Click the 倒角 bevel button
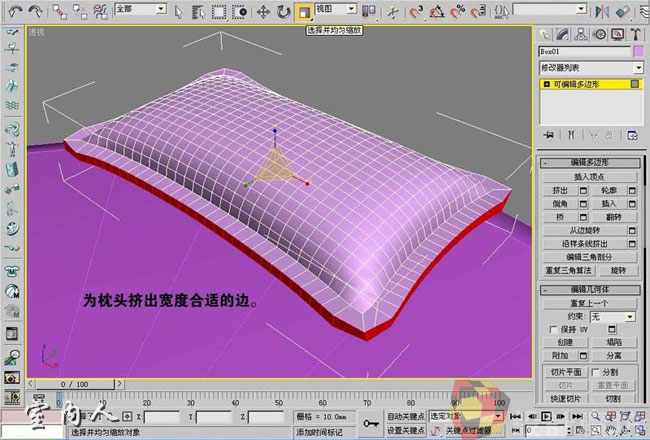 (x=560, y=204)
